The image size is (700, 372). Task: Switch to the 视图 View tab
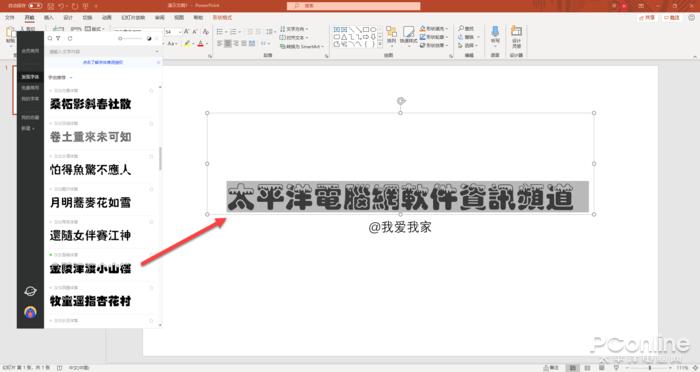click(179, 17)
